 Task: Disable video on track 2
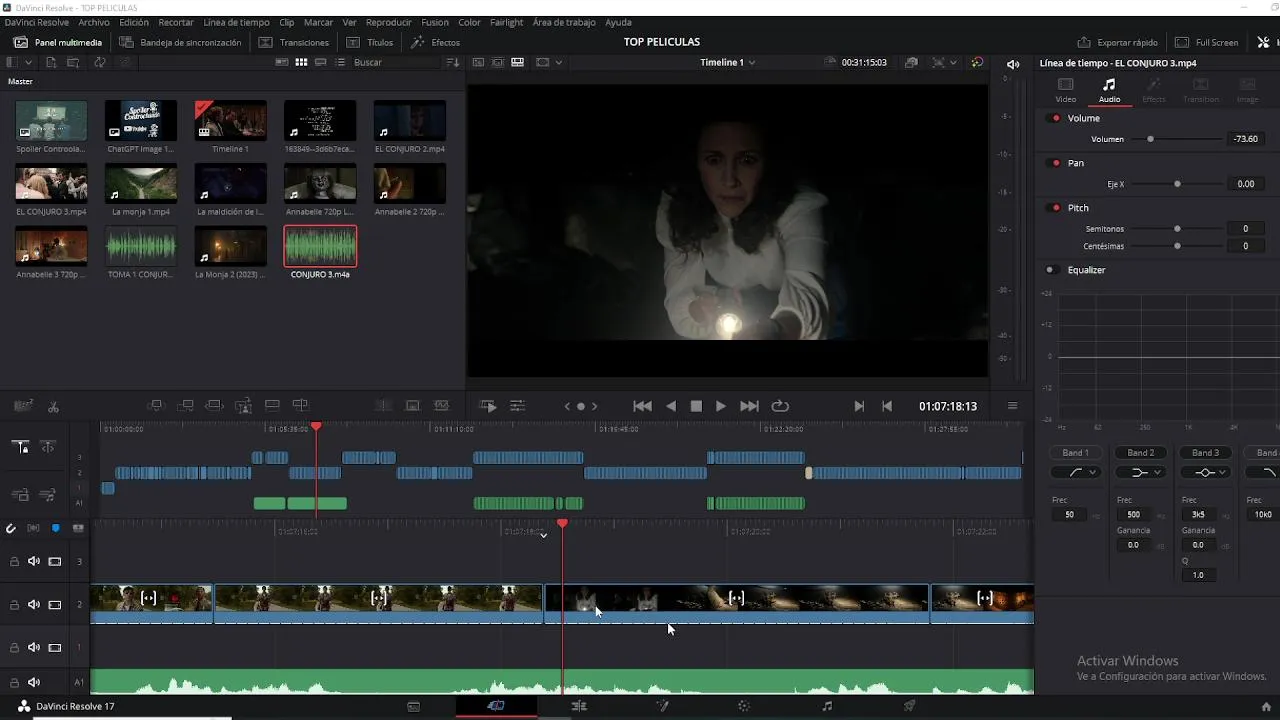[55, 604]
